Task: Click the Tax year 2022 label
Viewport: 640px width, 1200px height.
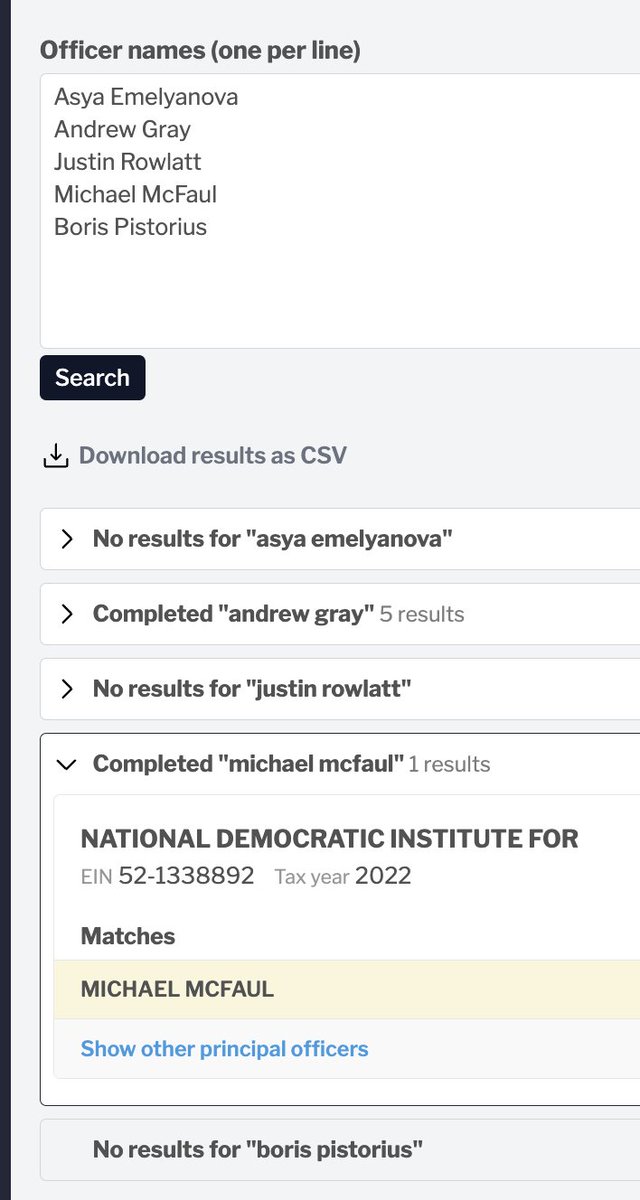Action: (343, 877)
